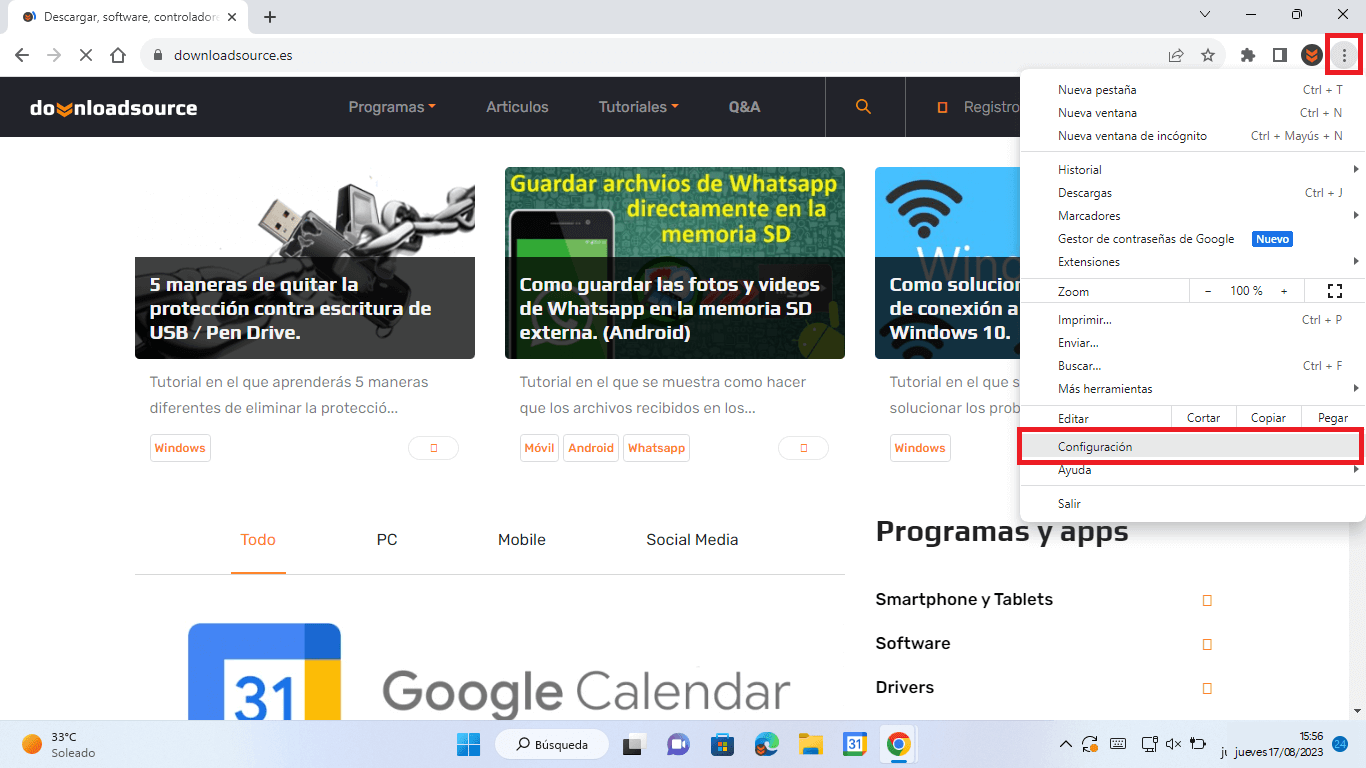Image resolution: width=1366 pixels, height=768 pixels.
Task: Open Microsoft Store from the taskbar
Action: pos(722,744)
